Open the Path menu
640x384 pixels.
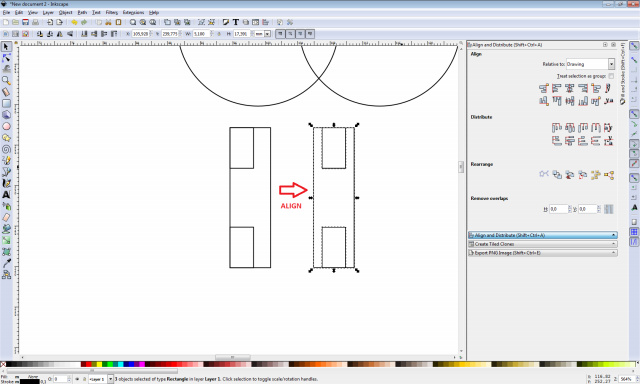coord(82,13)
